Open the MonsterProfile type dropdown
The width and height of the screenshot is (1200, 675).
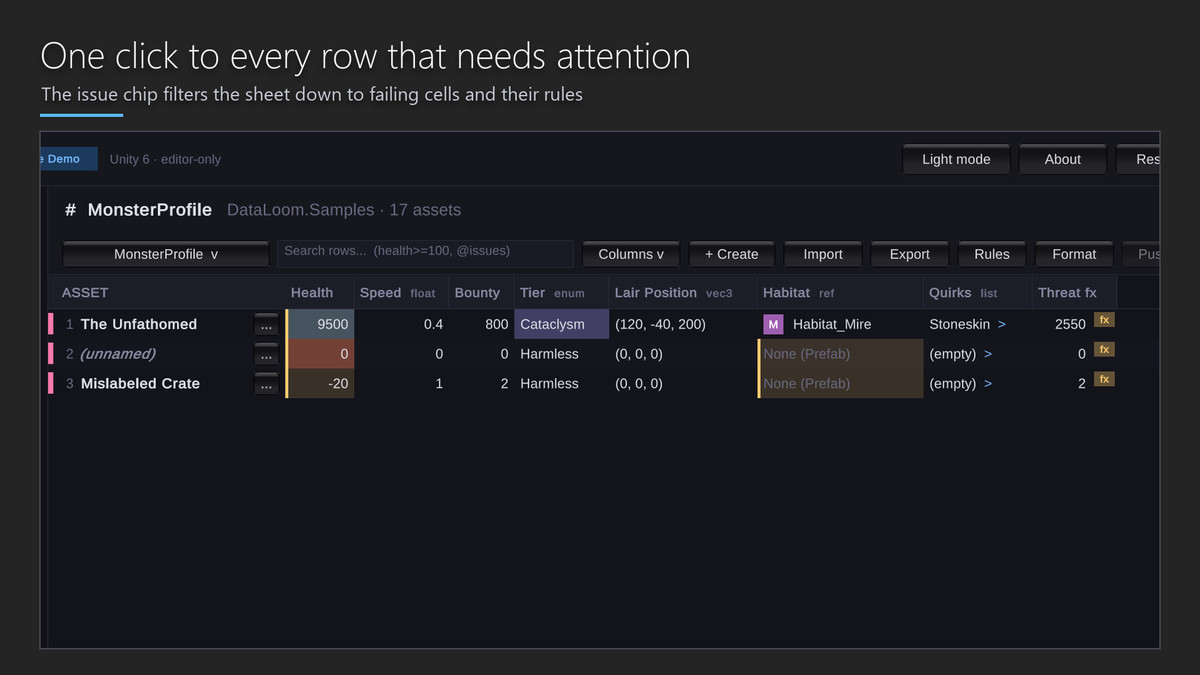tap(166, 254)
